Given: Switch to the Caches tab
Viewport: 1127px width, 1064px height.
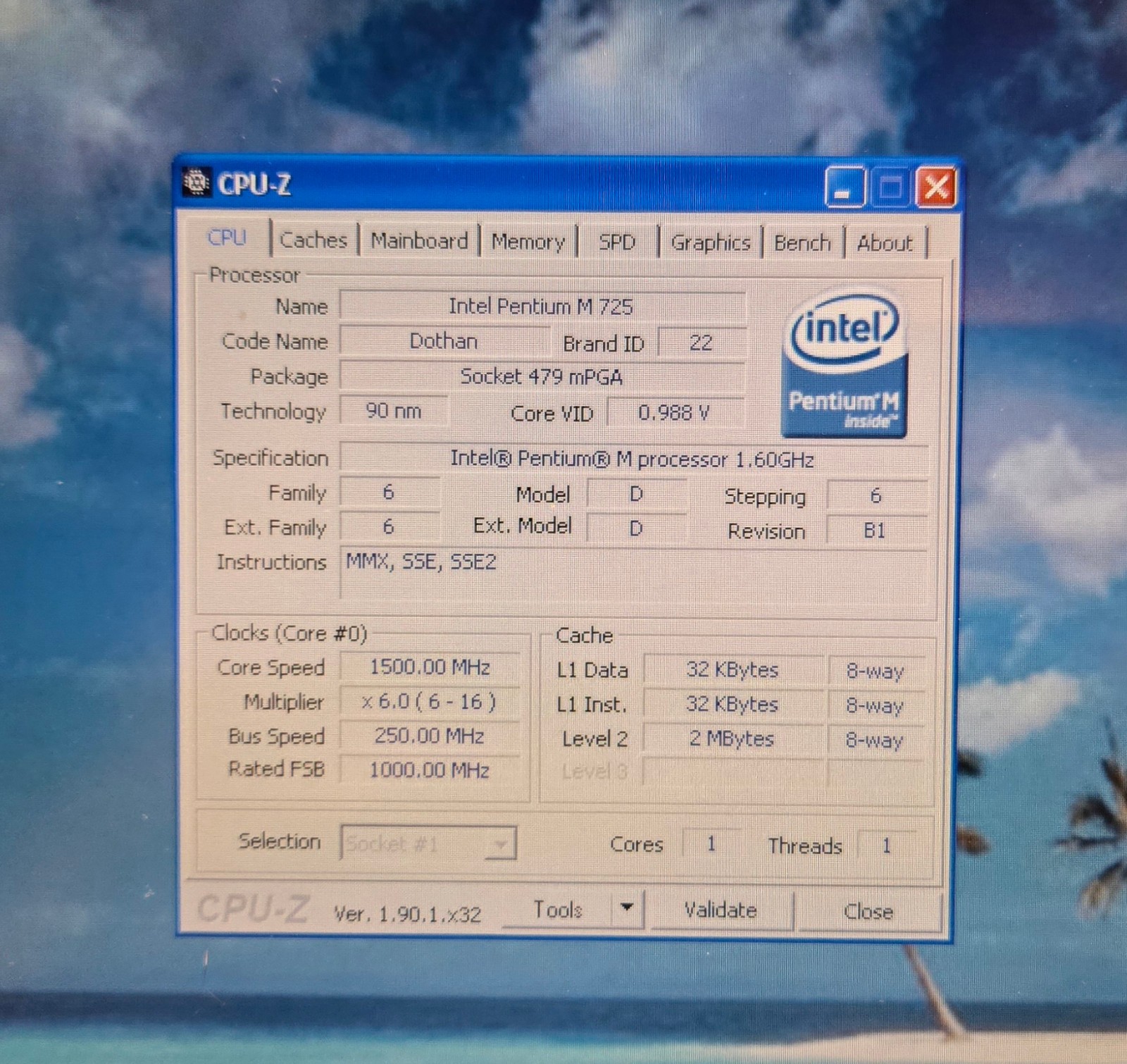Looking at the screenshot, I should tap(313, 240).
